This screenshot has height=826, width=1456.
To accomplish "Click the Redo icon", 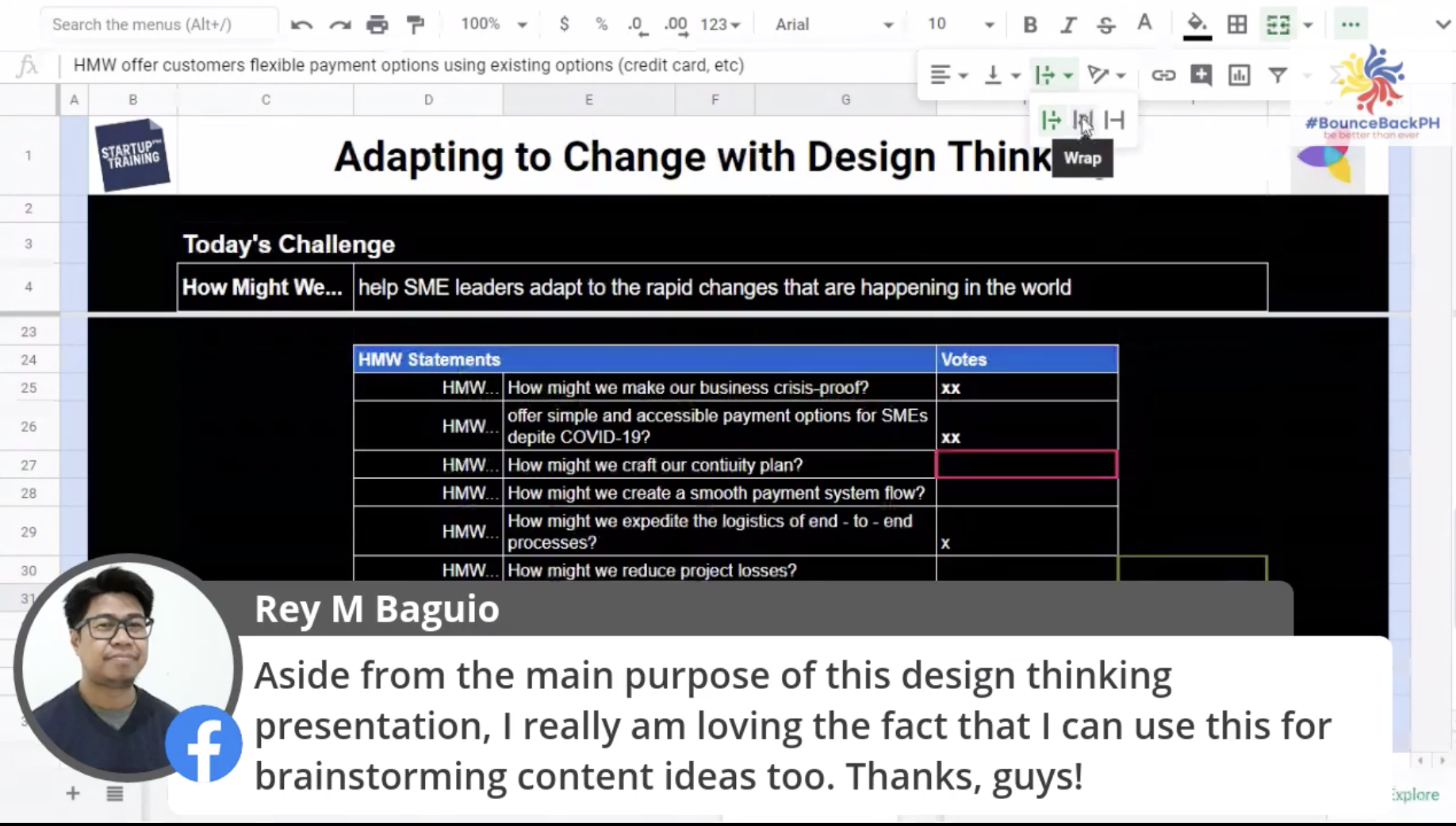I will pos(339,25).
